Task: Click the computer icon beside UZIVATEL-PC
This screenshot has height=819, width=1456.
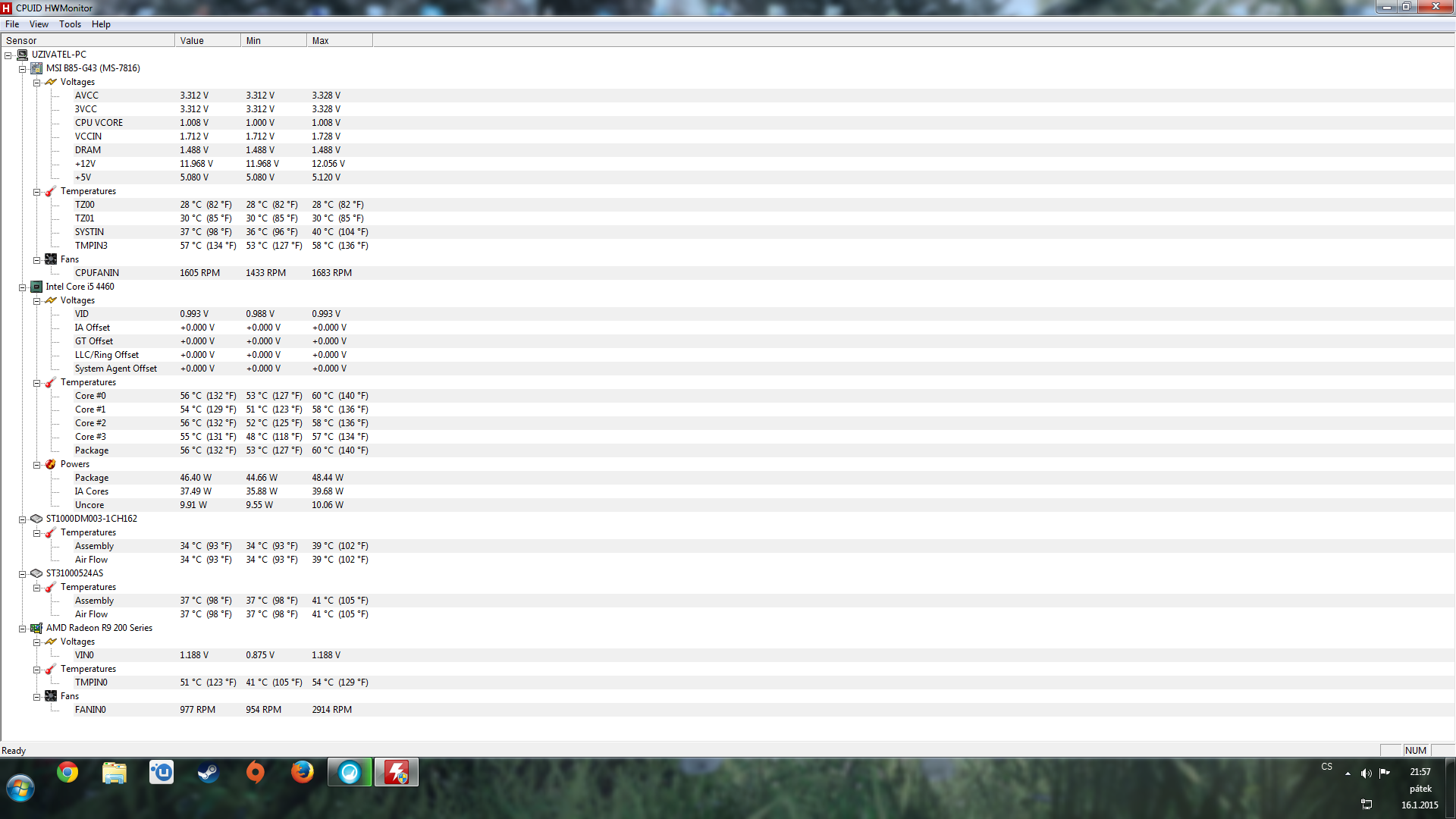Action: 23,55
